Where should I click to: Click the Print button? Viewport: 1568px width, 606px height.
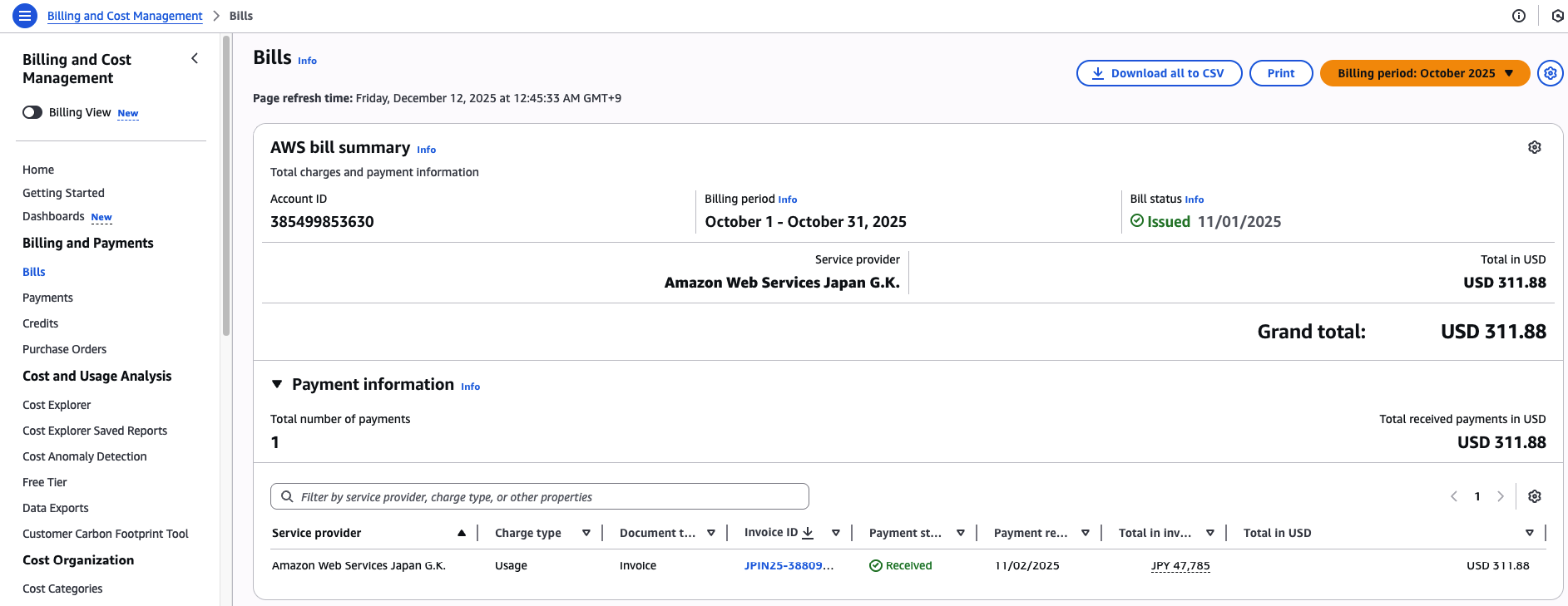[x=1280, y=73]
